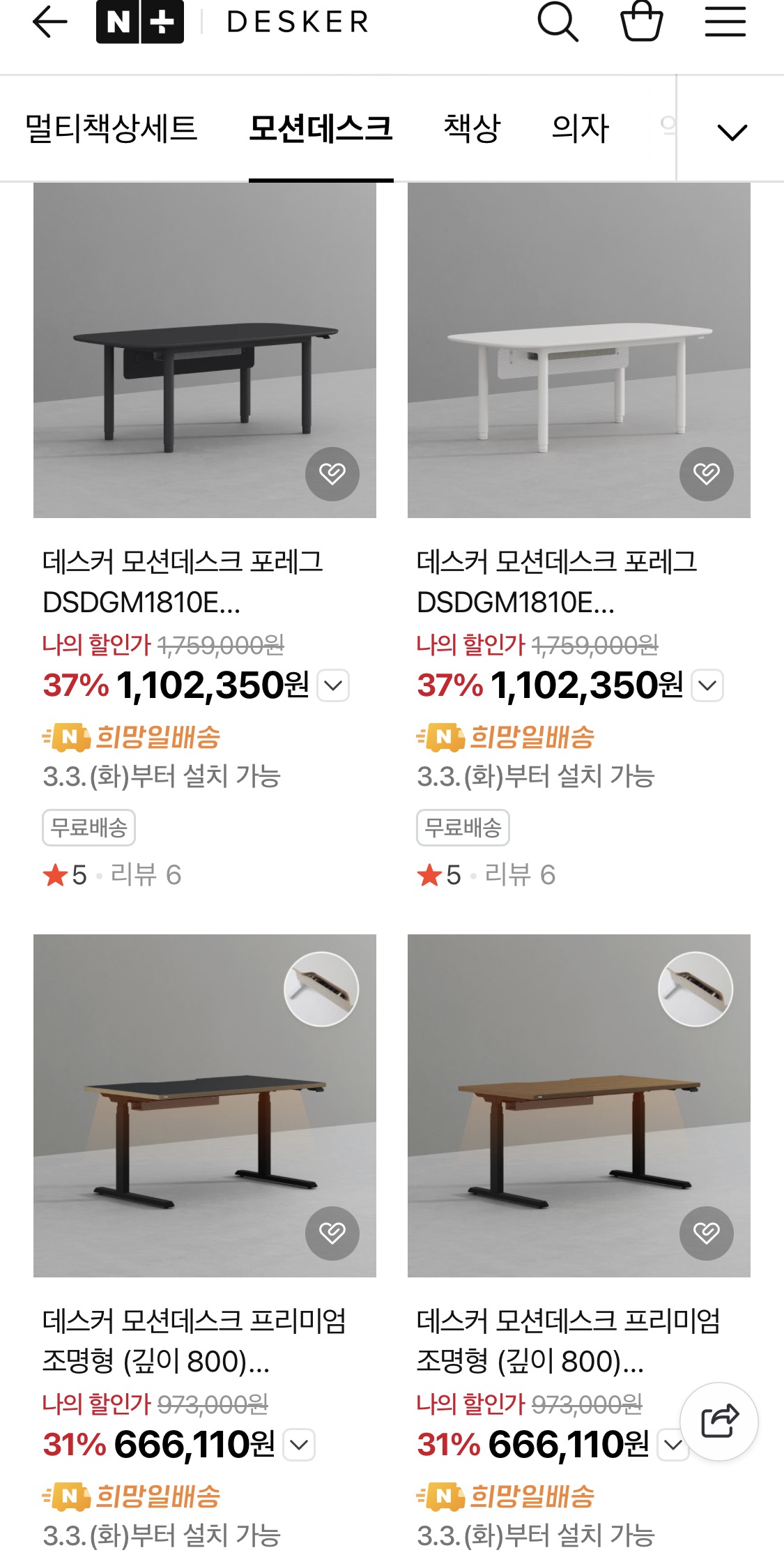This screenshot has height=1564, width=784.
Task: Open black 포레그 DSDGM1810E product title
Action: (183, 582)
